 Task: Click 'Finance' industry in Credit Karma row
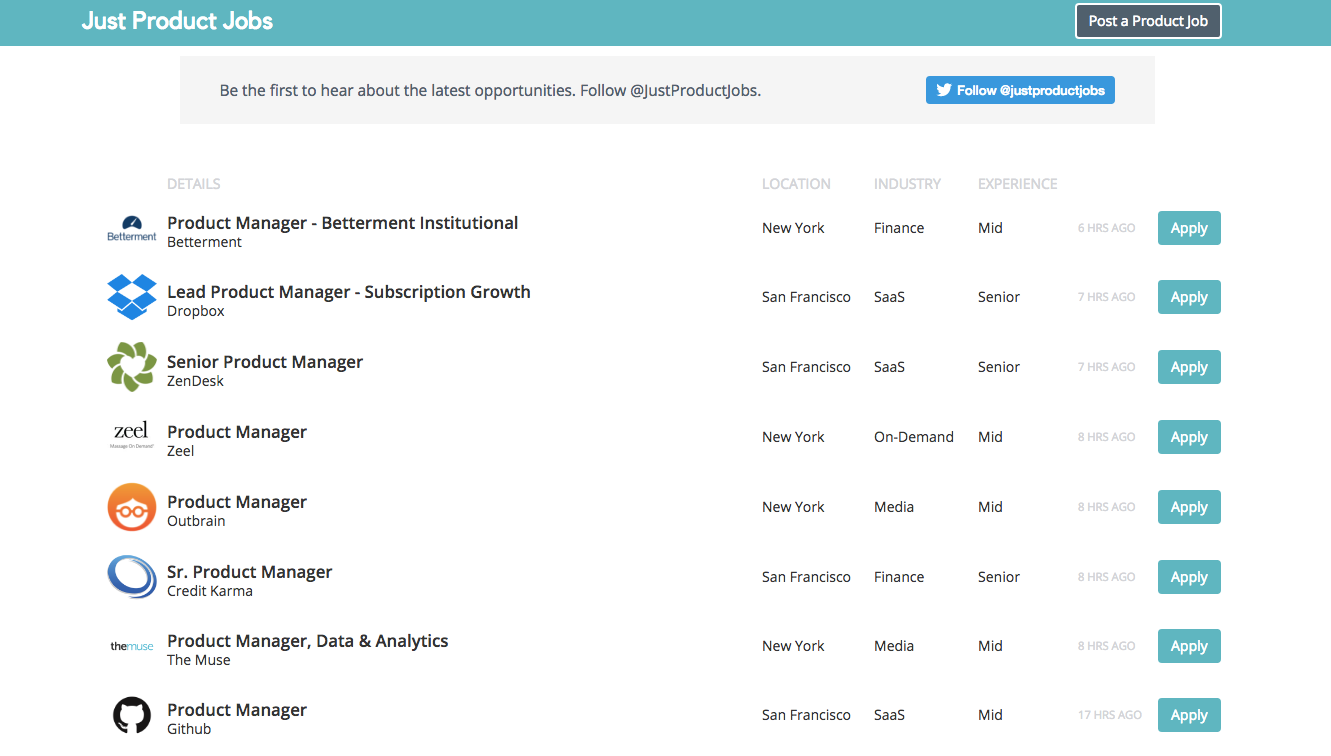click(899, 577)
